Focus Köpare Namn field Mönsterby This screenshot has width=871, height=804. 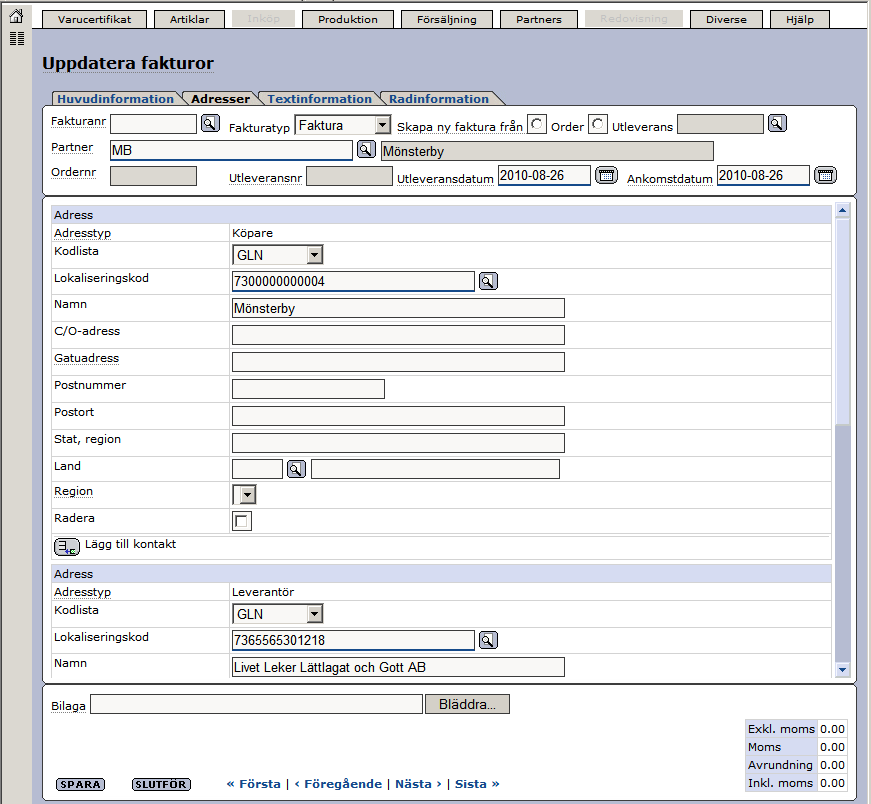(398, 308)
